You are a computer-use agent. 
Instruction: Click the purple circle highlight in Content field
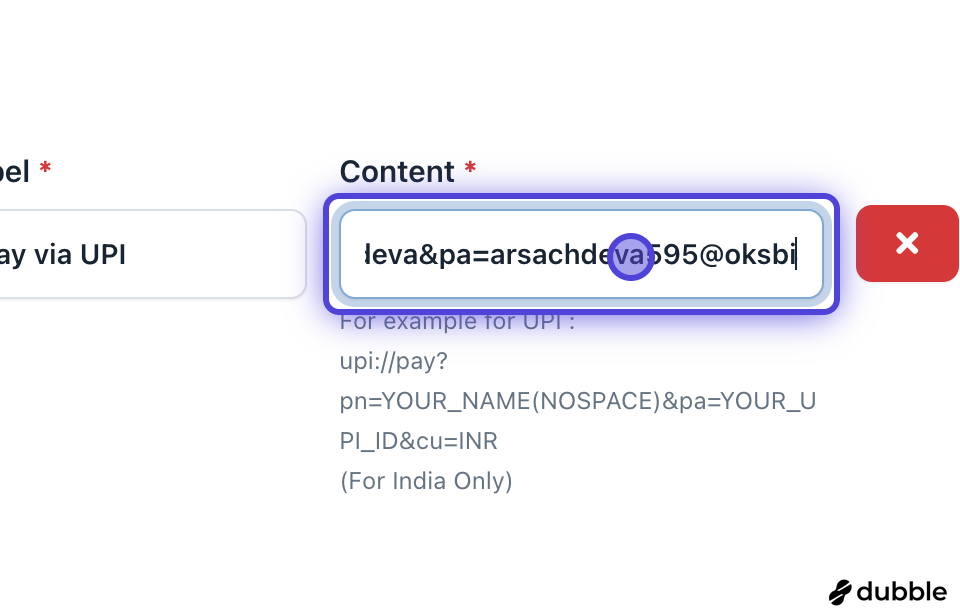point(631,256)
